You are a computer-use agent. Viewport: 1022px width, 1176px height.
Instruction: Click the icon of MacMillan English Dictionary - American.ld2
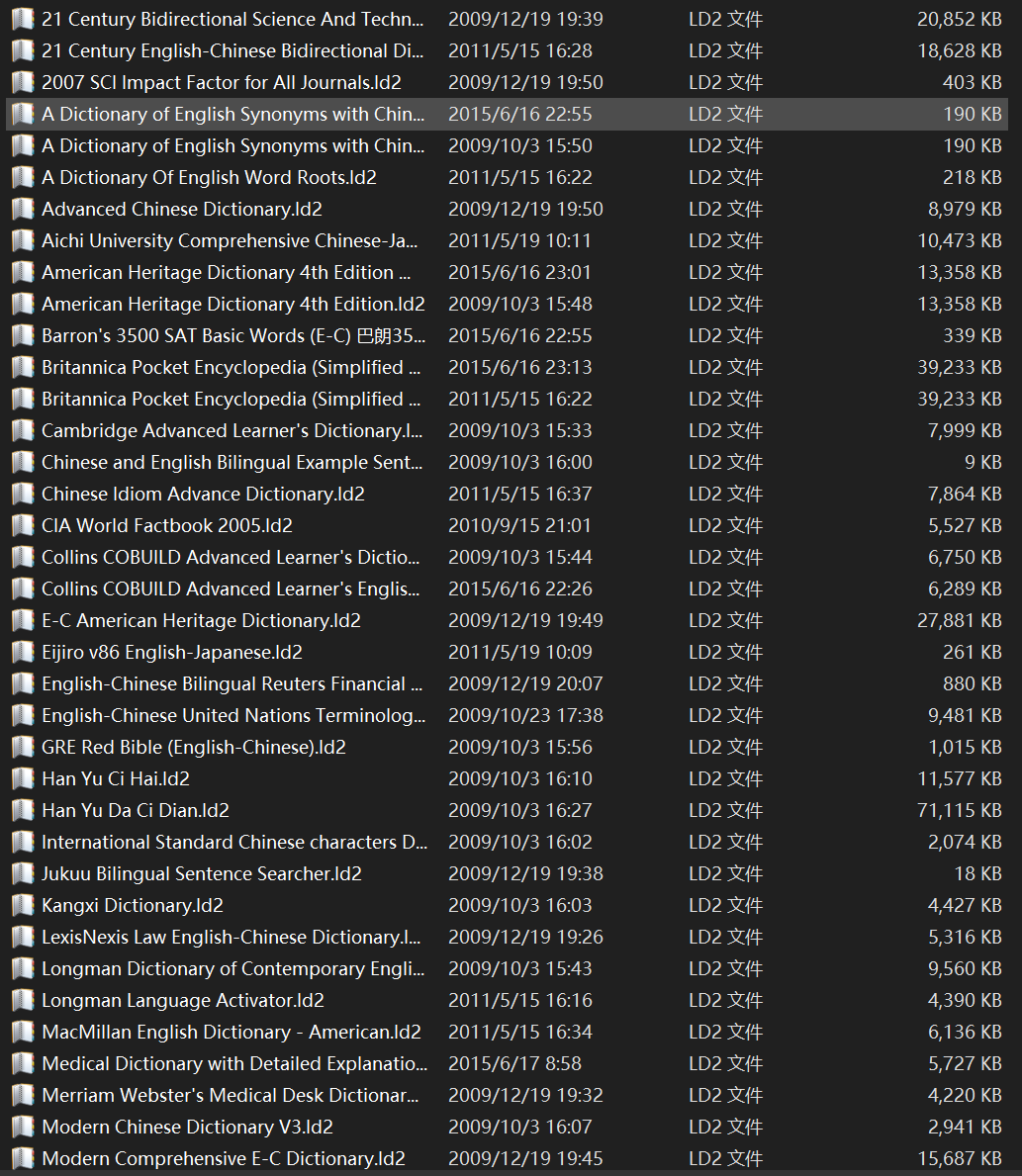[x=24, y=1032]
